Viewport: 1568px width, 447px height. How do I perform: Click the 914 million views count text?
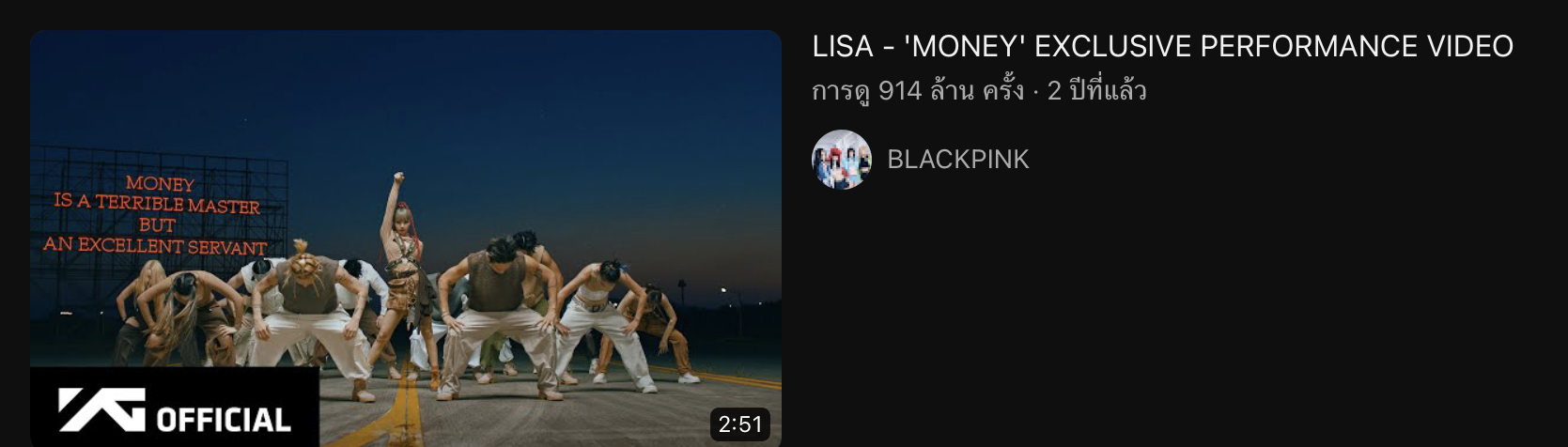(918, 91)
